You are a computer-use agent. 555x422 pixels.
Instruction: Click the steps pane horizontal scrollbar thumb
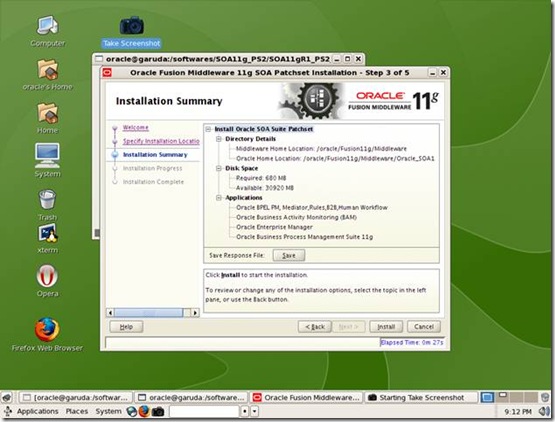pos(149,313)
